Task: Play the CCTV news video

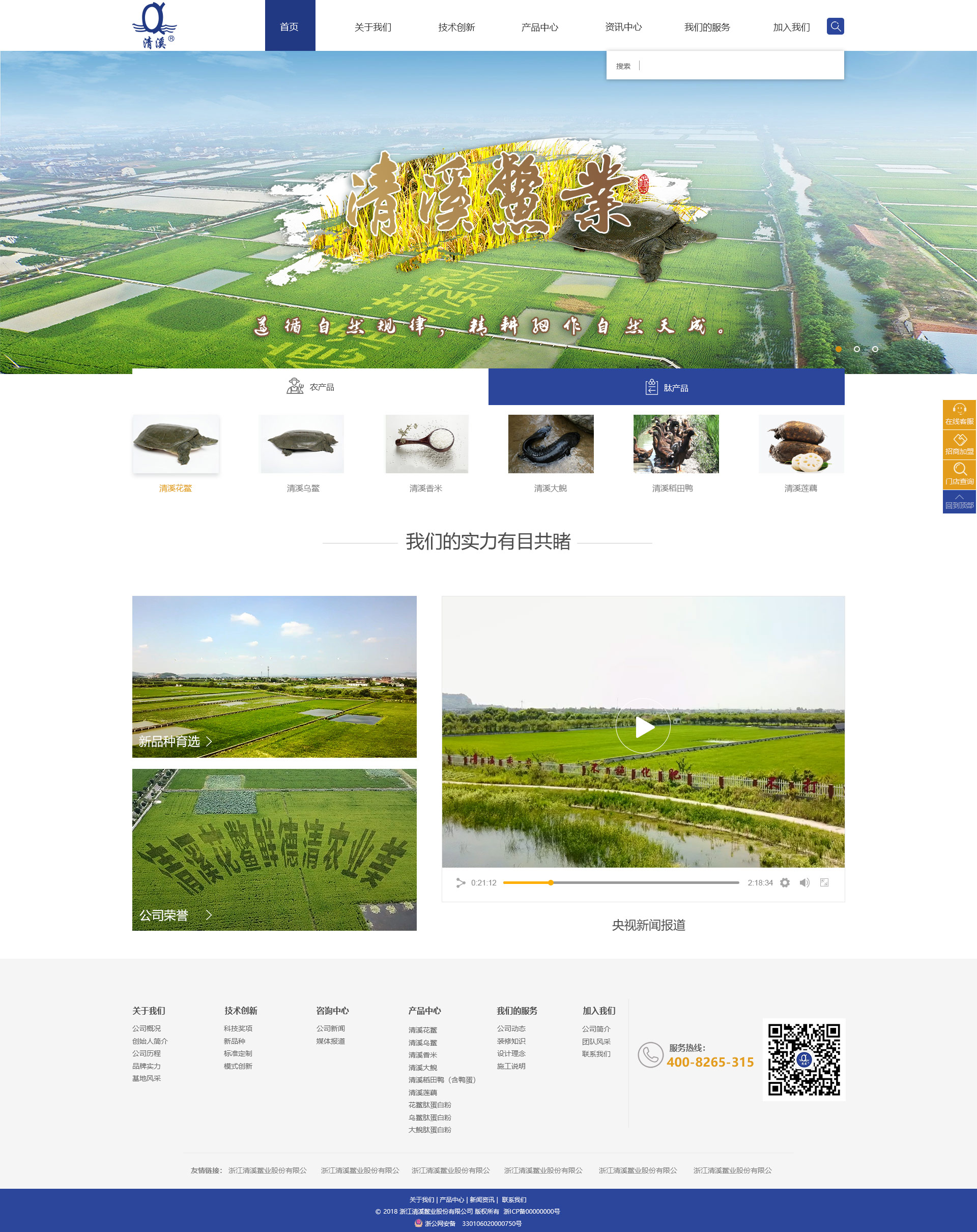Action: tap(643, 727)
